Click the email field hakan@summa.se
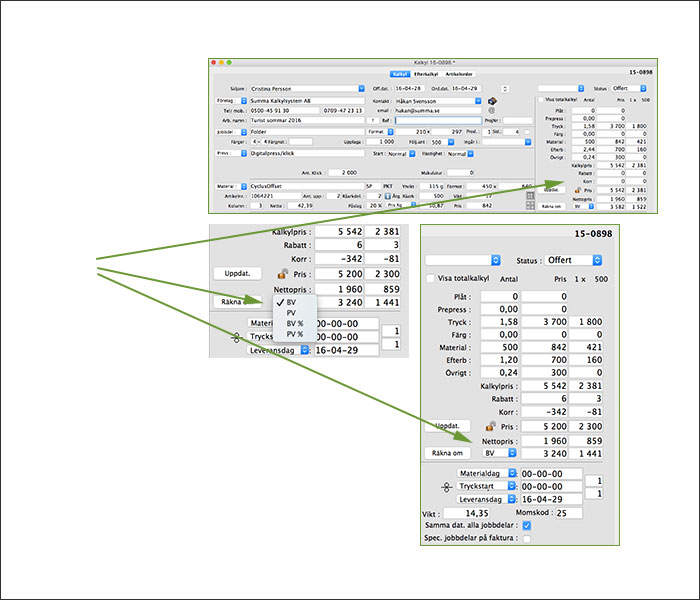This screenshot has height=600, width=700. tap(438, 110)
